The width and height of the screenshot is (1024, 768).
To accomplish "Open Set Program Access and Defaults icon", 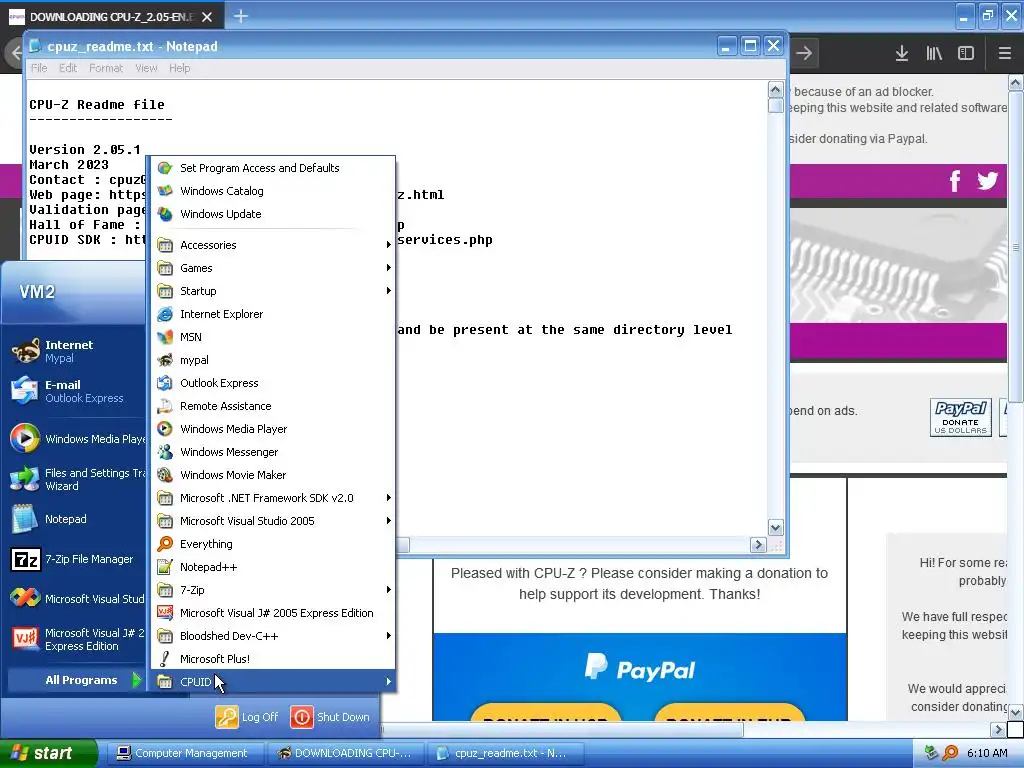I will pyautogui.click(x=165, y=168).
